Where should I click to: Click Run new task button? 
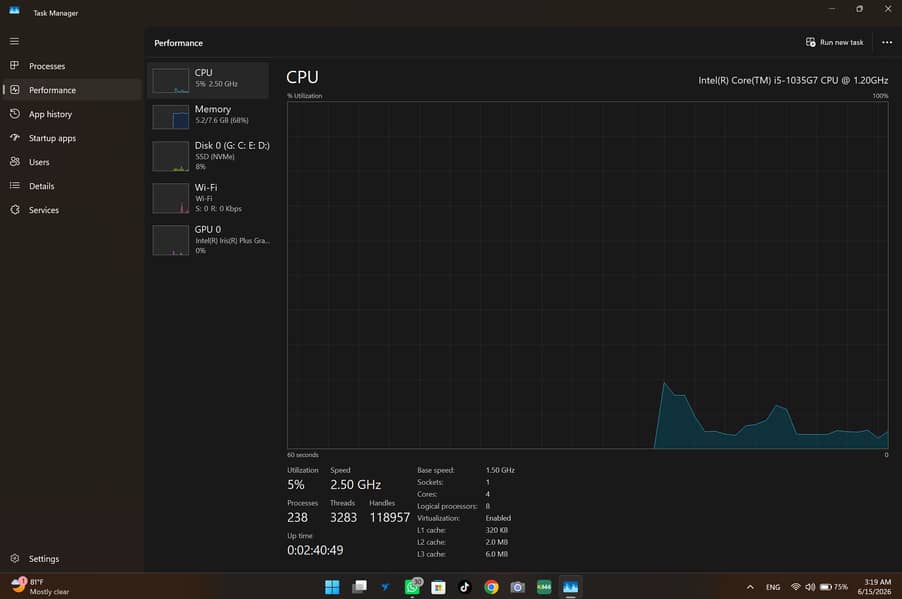click(x=835, y=42)
